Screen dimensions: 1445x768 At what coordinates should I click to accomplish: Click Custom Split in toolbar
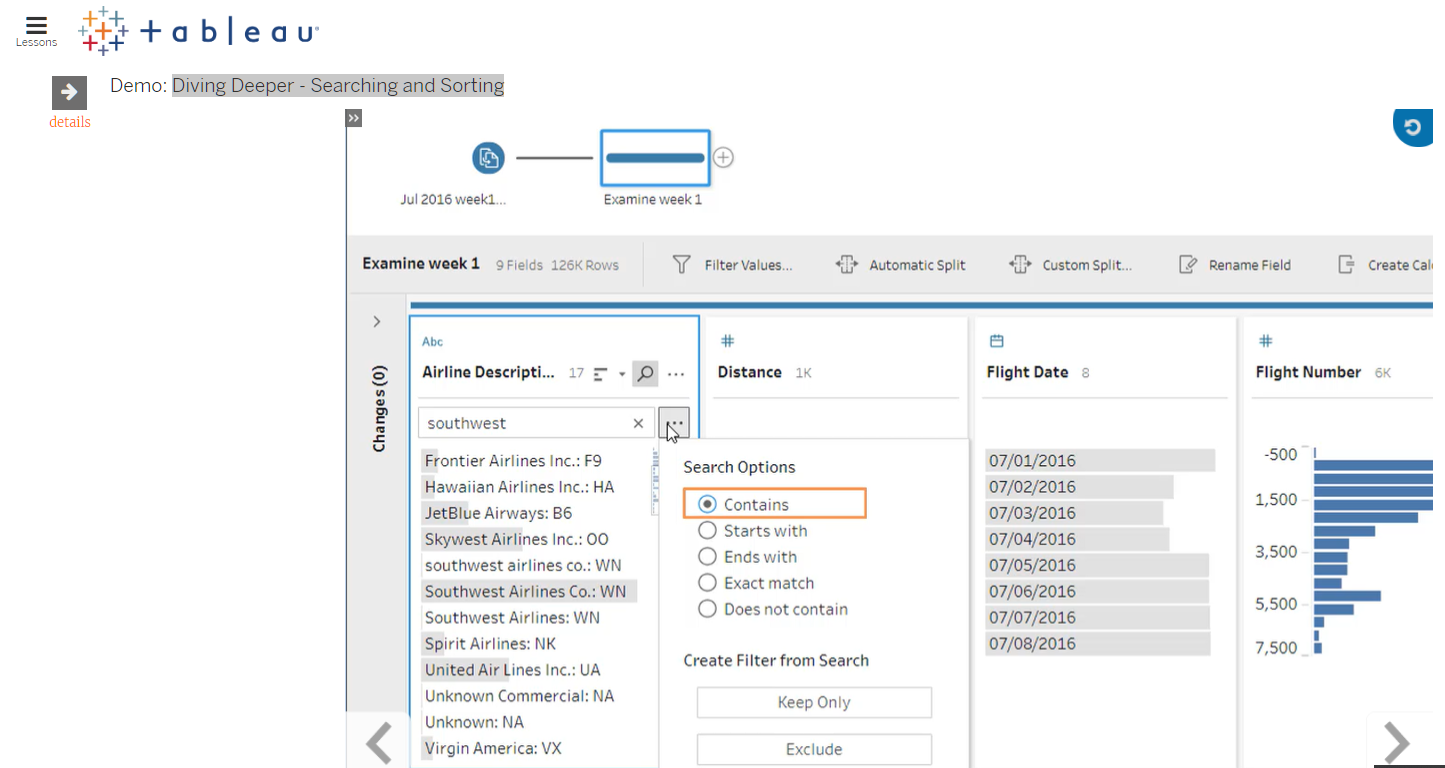point(1071,265)
